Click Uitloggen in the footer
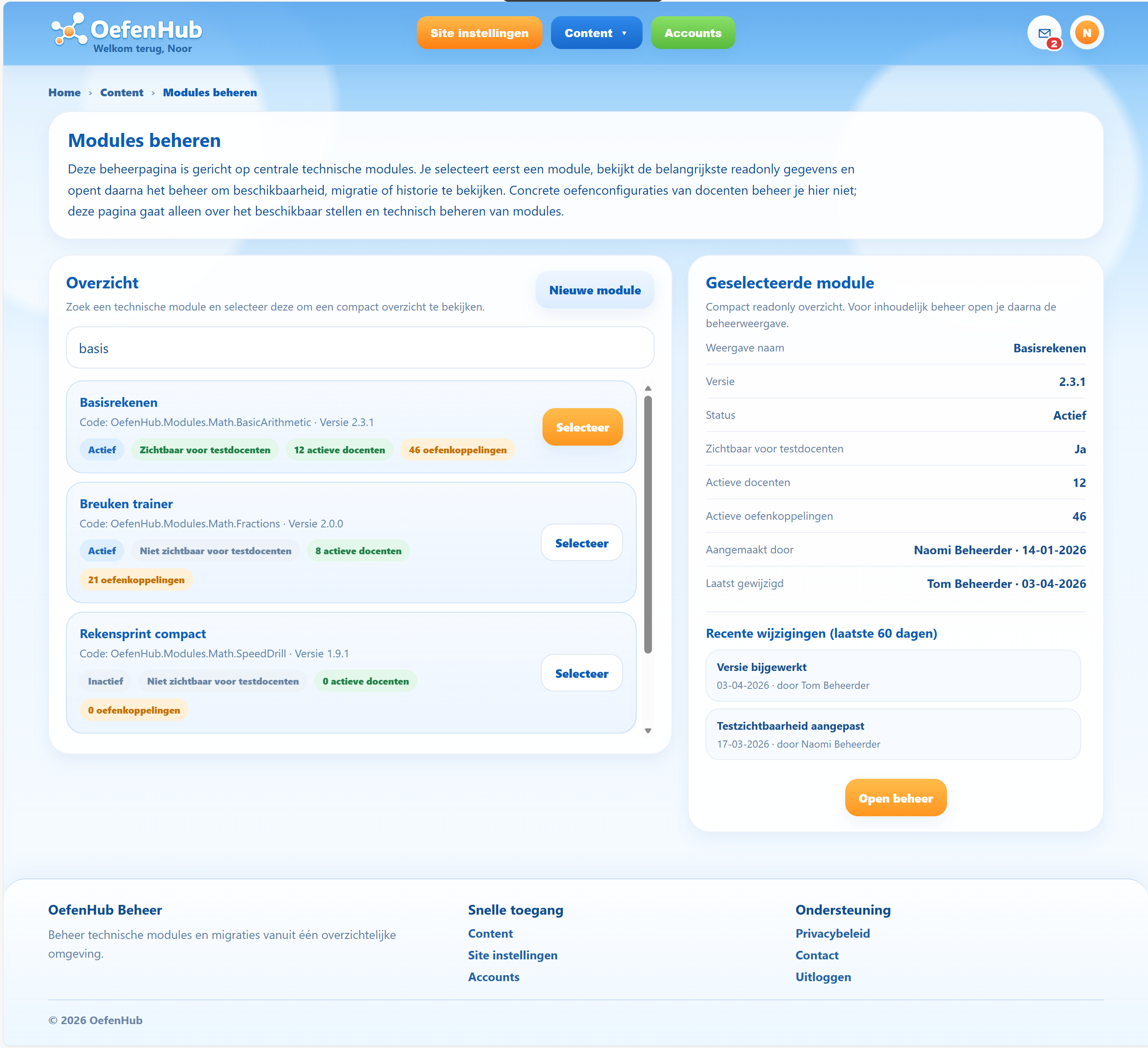This screenshot has height=1048, width=1148. pyautogui.click(x=823, y=977)
